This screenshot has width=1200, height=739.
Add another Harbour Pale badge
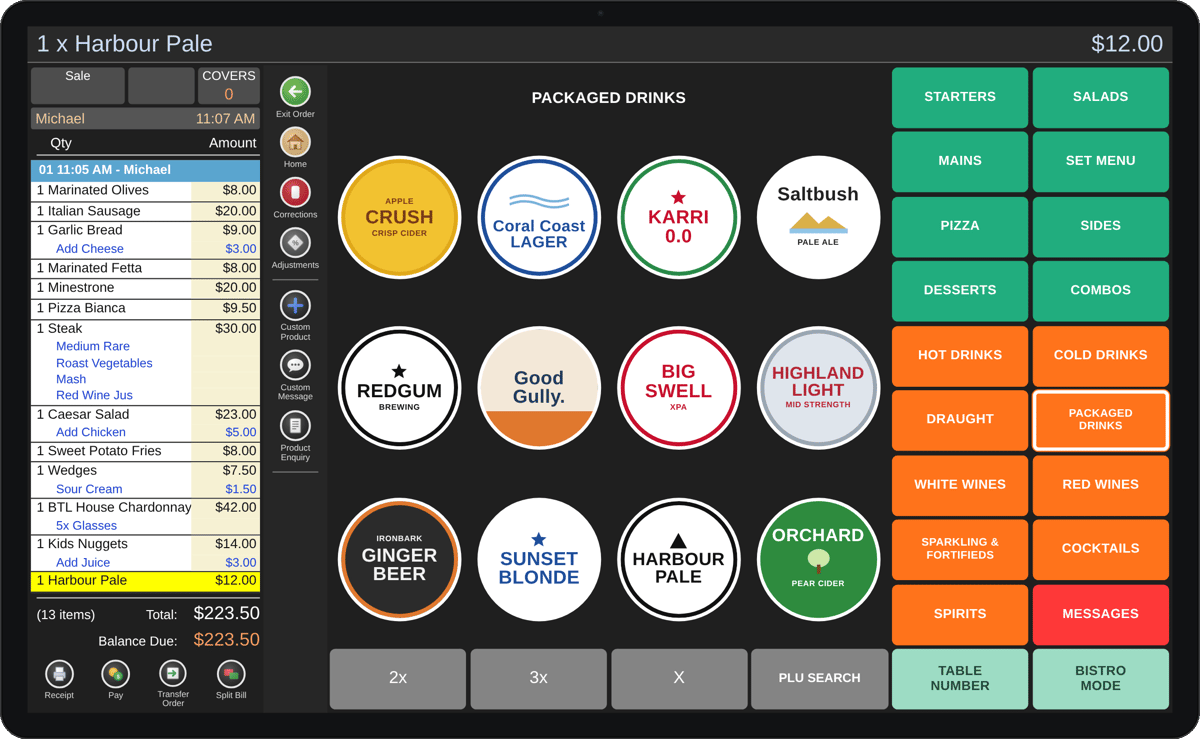679,559
